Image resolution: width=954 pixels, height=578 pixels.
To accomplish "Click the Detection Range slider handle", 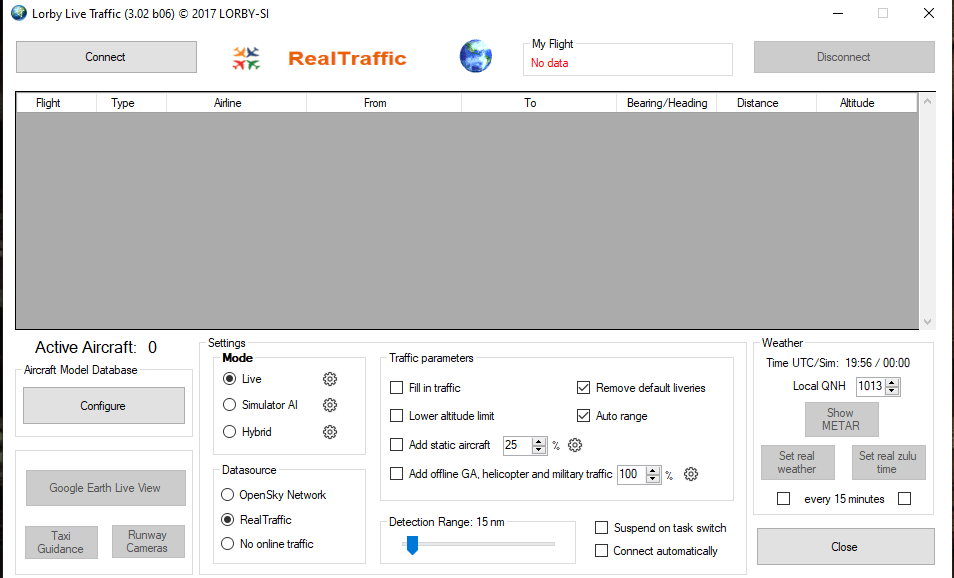I will pos(413,545).
